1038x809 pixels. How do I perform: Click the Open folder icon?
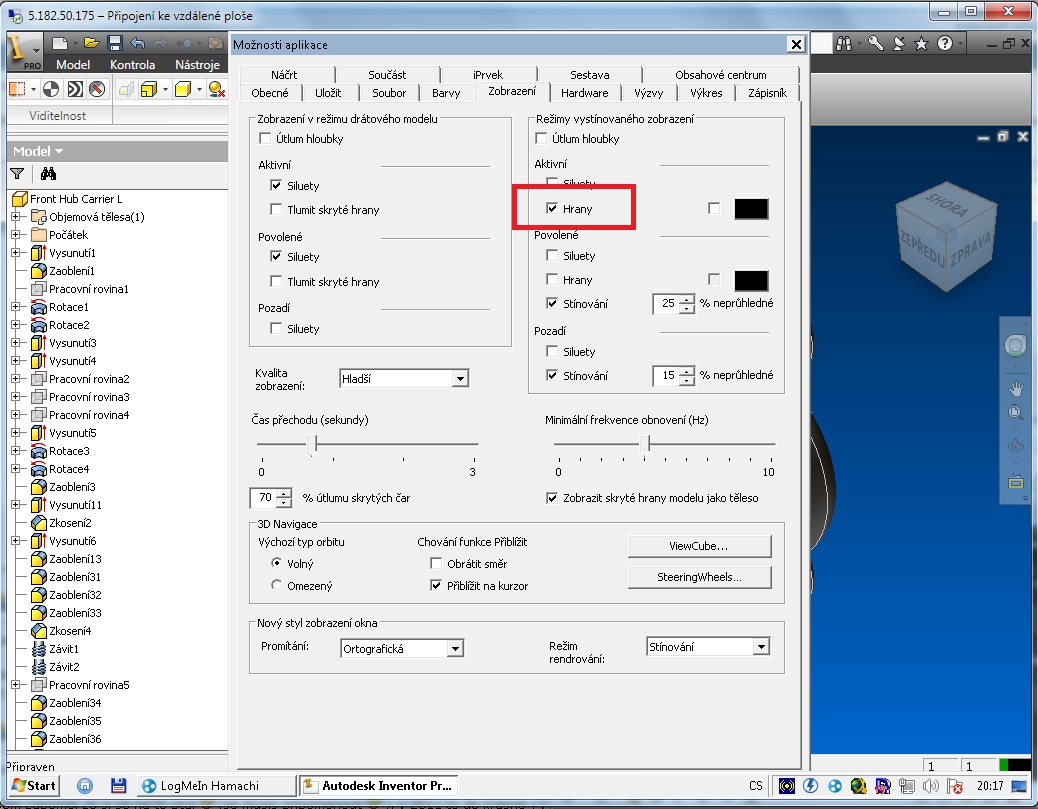92,43
